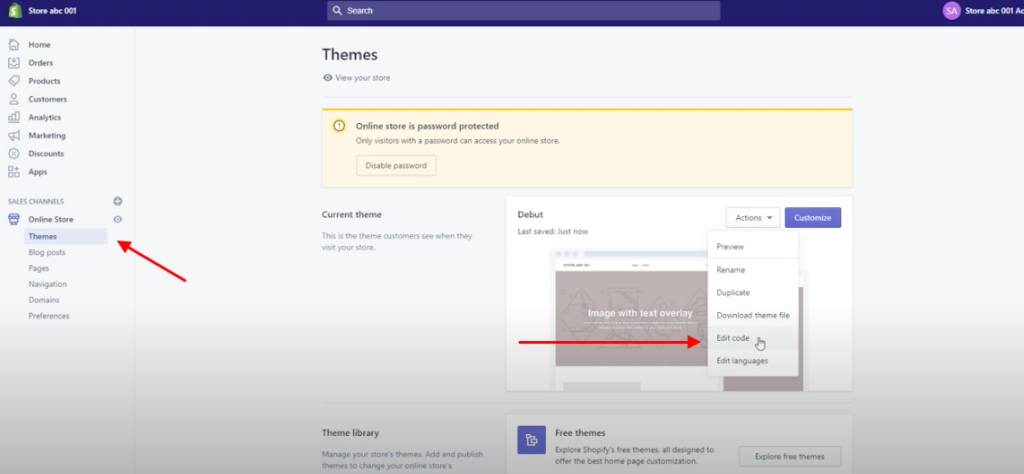The height and width of the screenshot is (474, 1024).
Task: Open the Home menu item
Action: (39, 45)
